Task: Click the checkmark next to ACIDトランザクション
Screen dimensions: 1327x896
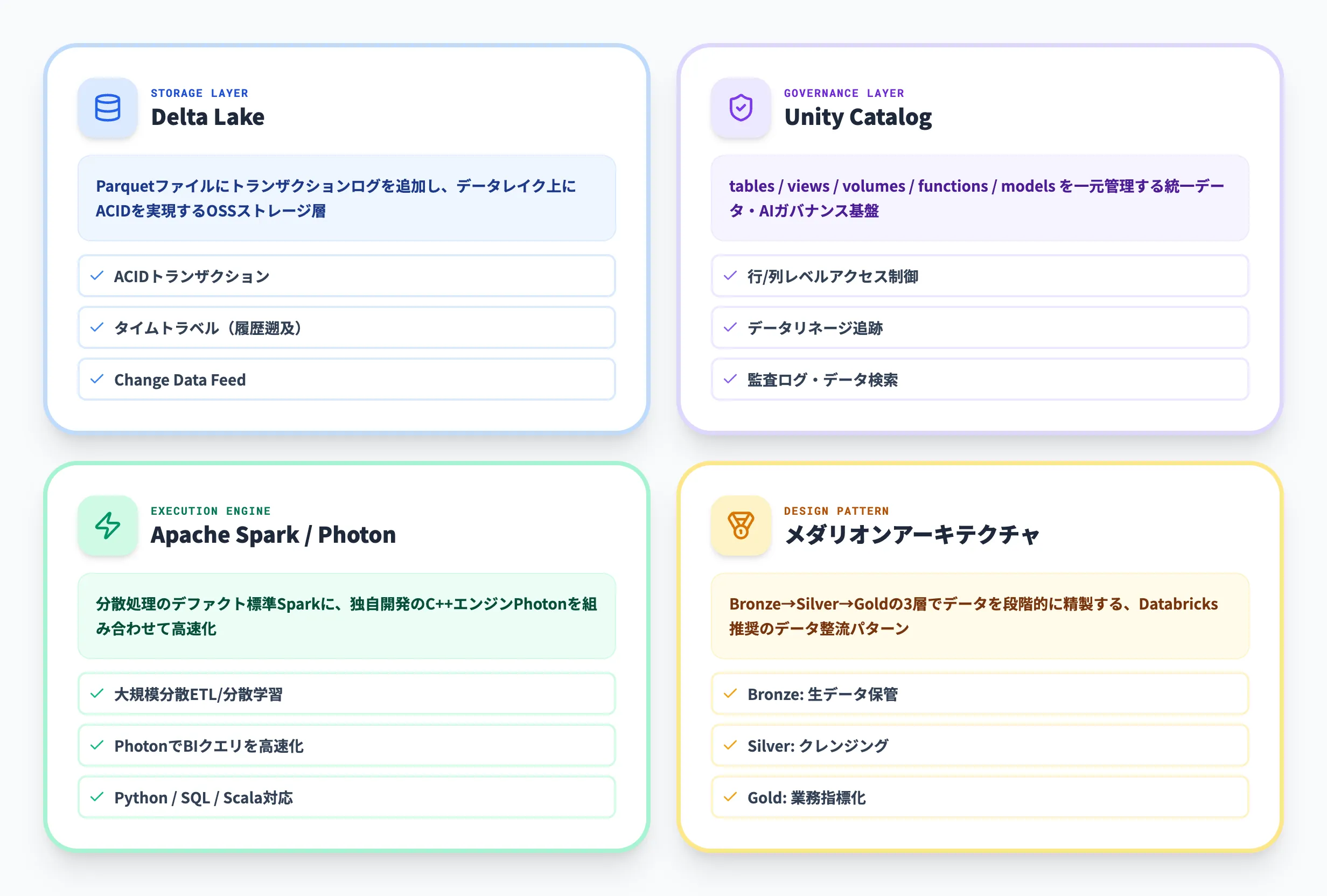Action: coord(97,276)
